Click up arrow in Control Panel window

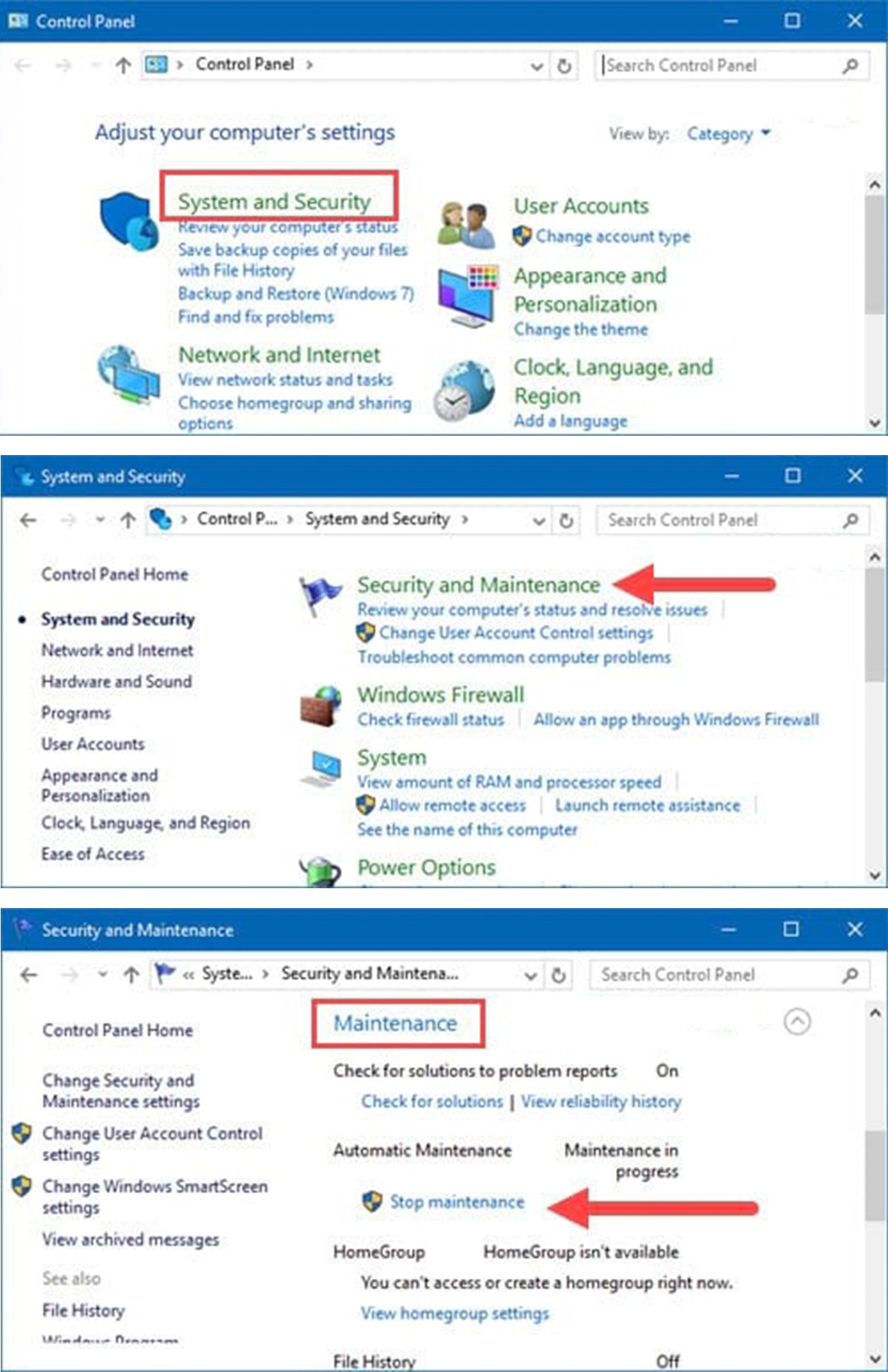123,66
